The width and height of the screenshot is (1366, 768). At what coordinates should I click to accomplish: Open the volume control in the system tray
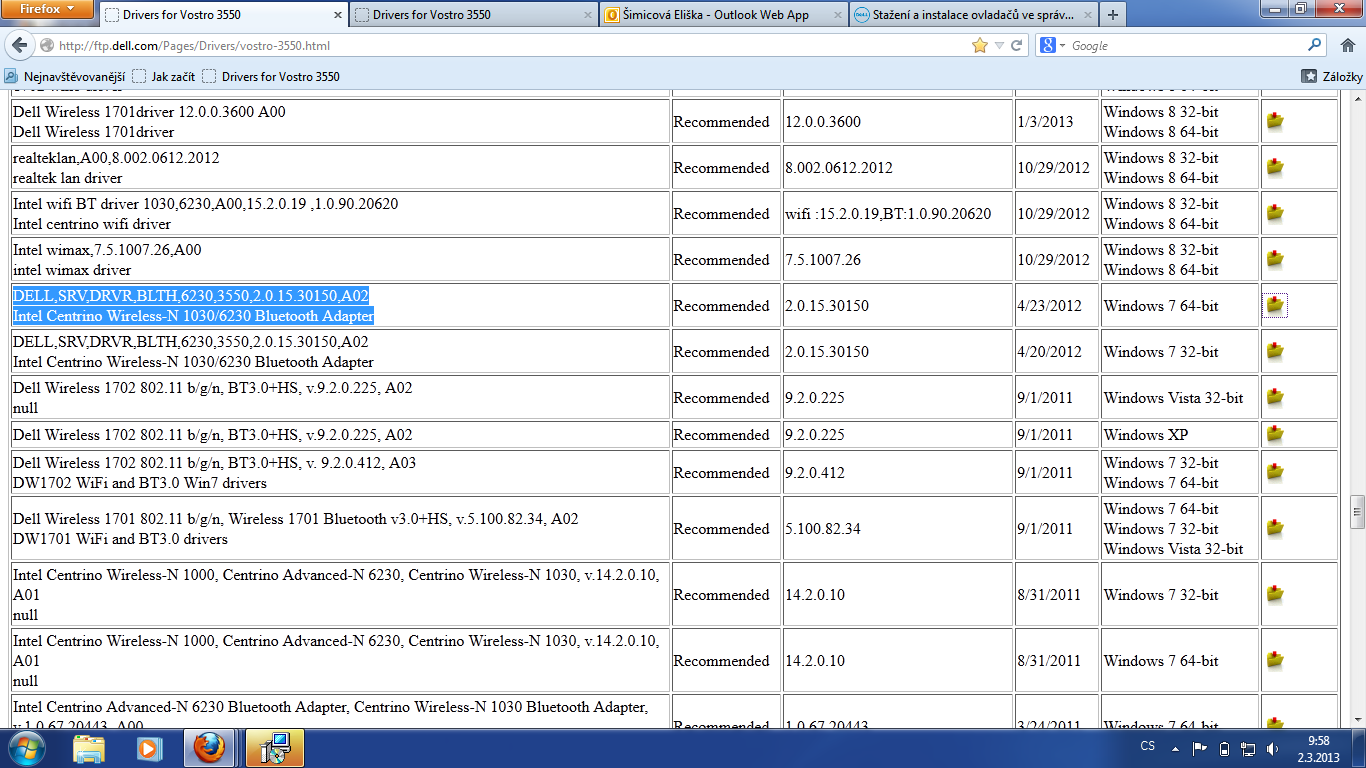click(x=1272, y=749)
